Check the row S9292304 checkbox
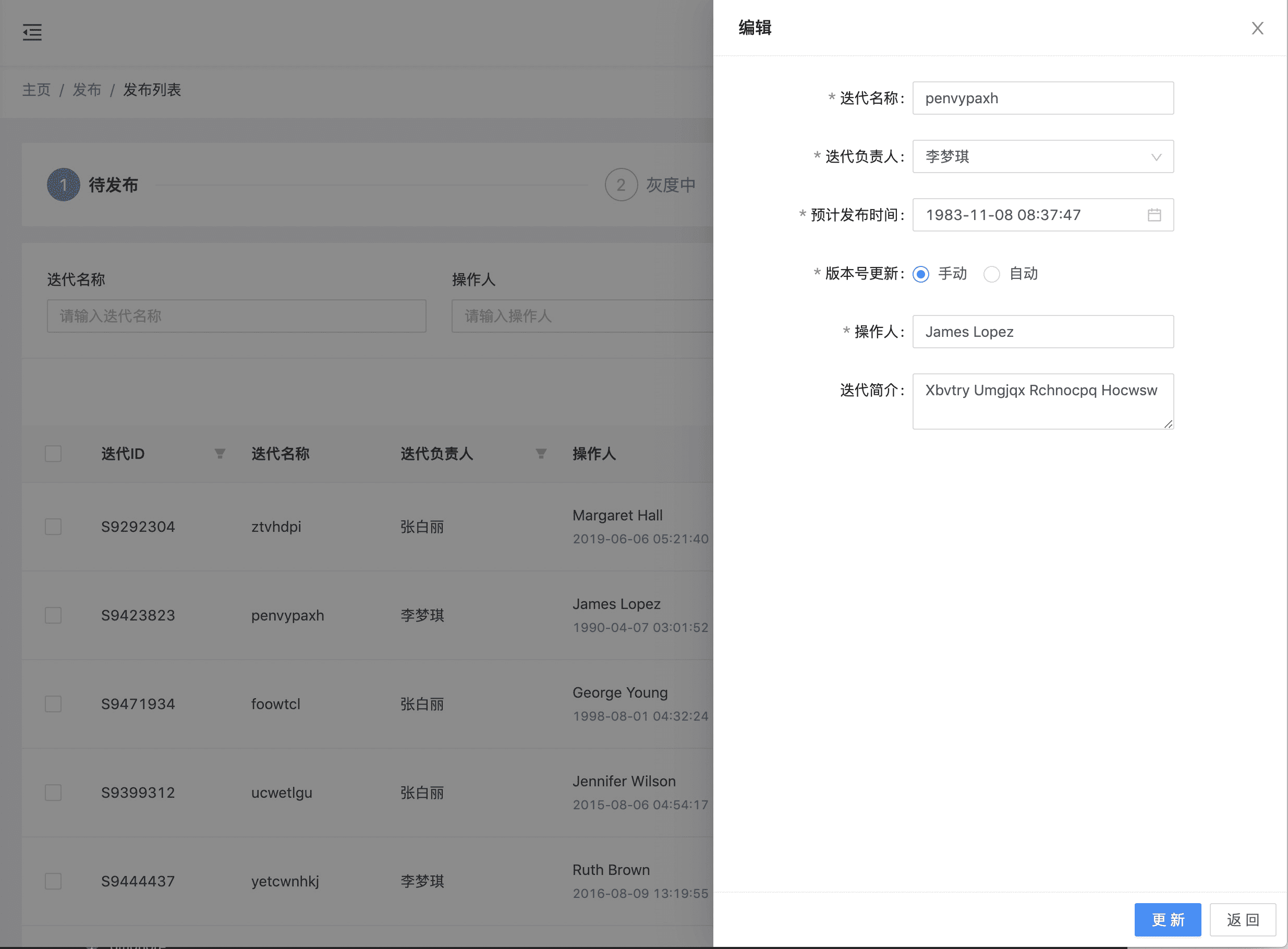Viewport: 1288px width, 949px height. pos(53,527)
